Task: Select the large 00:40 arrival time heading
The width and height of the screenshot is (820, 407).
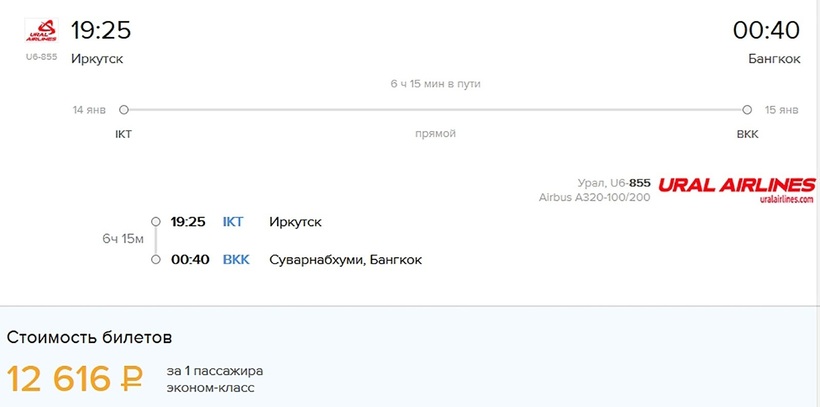Action: (x=766, y=31)
